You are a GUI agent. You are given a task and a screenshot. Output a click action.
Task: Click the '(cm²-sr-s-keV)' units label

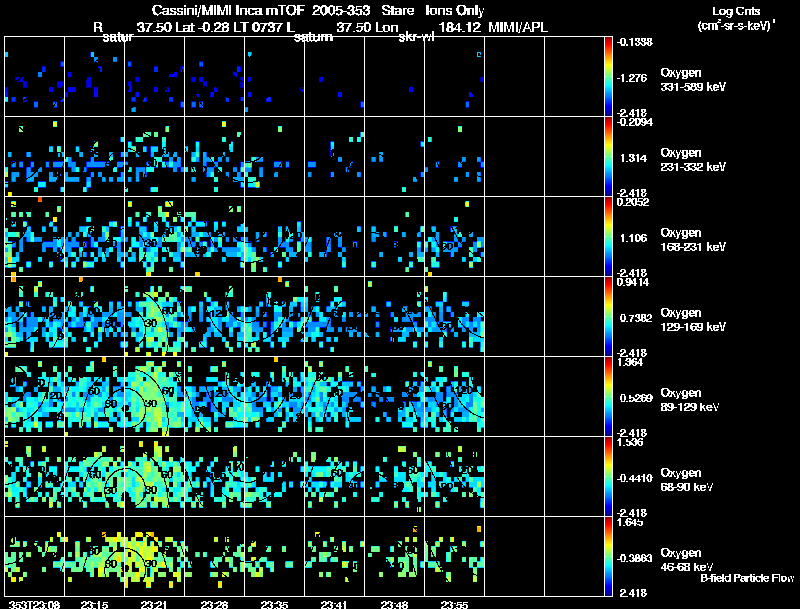coord(736,26)
